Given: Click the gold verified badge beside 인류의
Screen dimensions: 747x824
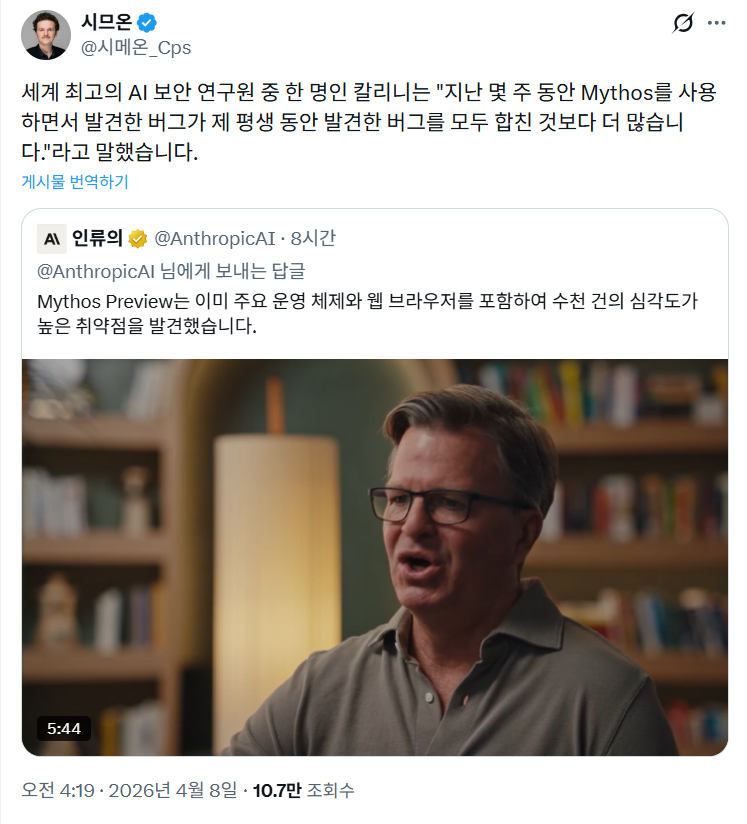Looking at the screenshot, I should (x=138, y=238).
